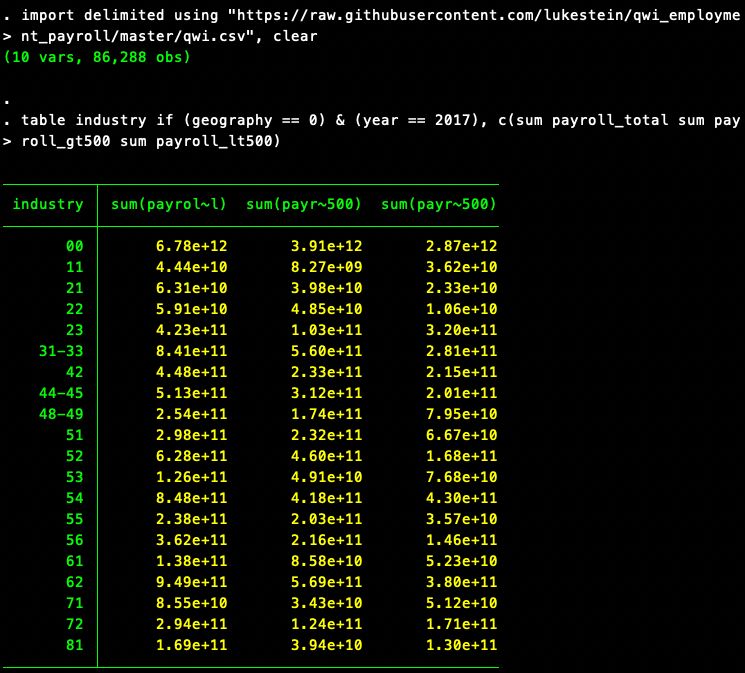Click the "industry" column header
The width and height of the screenshot is (745, 673).
(47, 204)
